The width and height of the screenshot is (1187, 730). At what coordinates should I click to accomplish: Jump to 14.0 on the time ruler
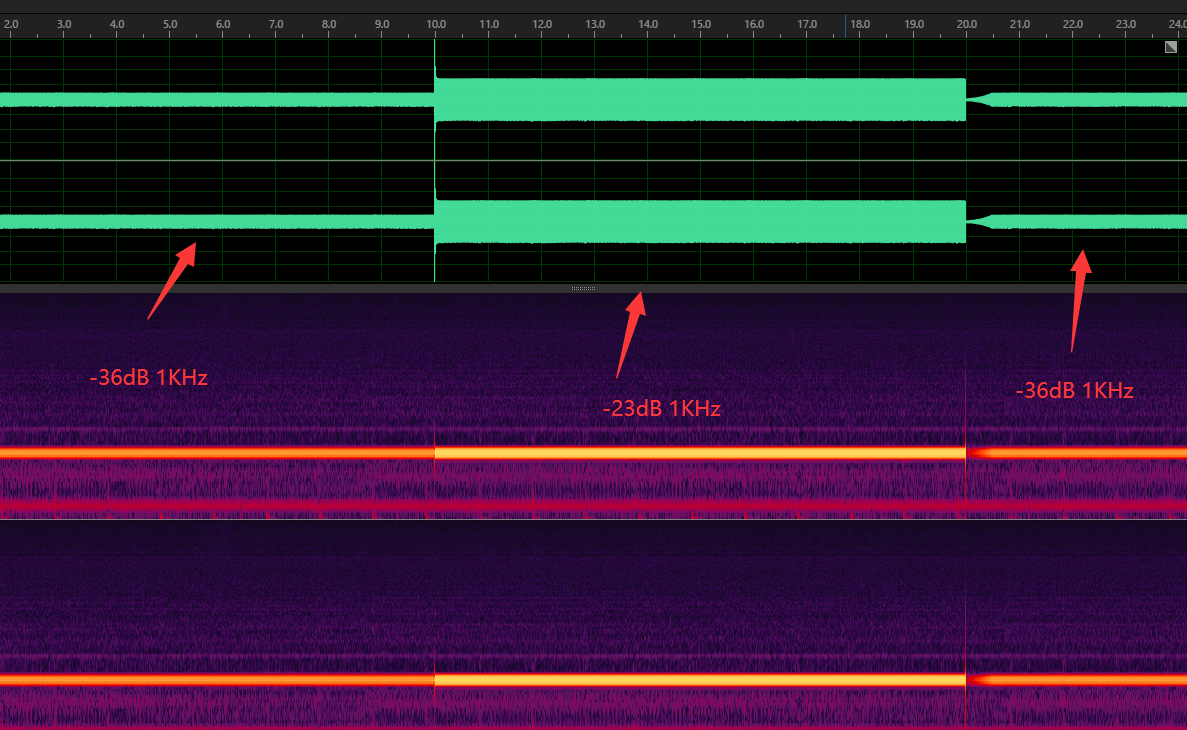coord(648,24)
